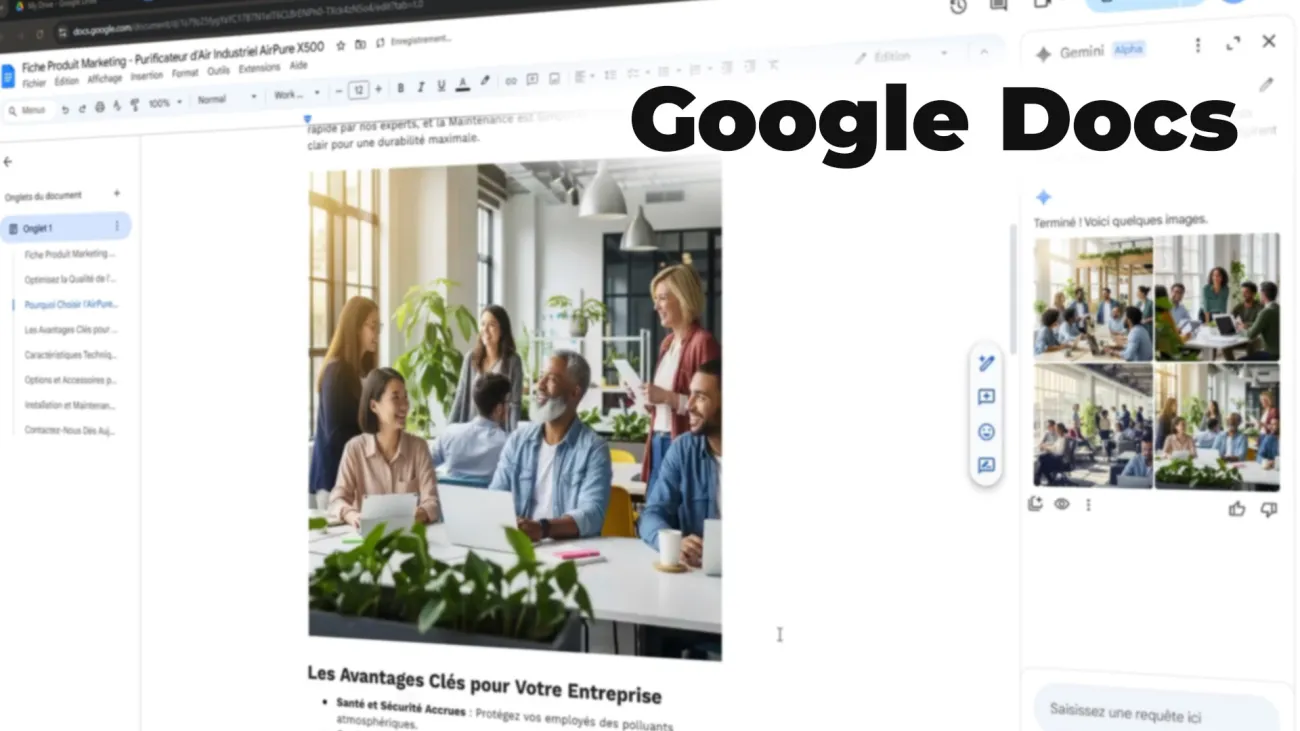
Task: Click the text color icon with underline swatch
Action: [462, 85]
